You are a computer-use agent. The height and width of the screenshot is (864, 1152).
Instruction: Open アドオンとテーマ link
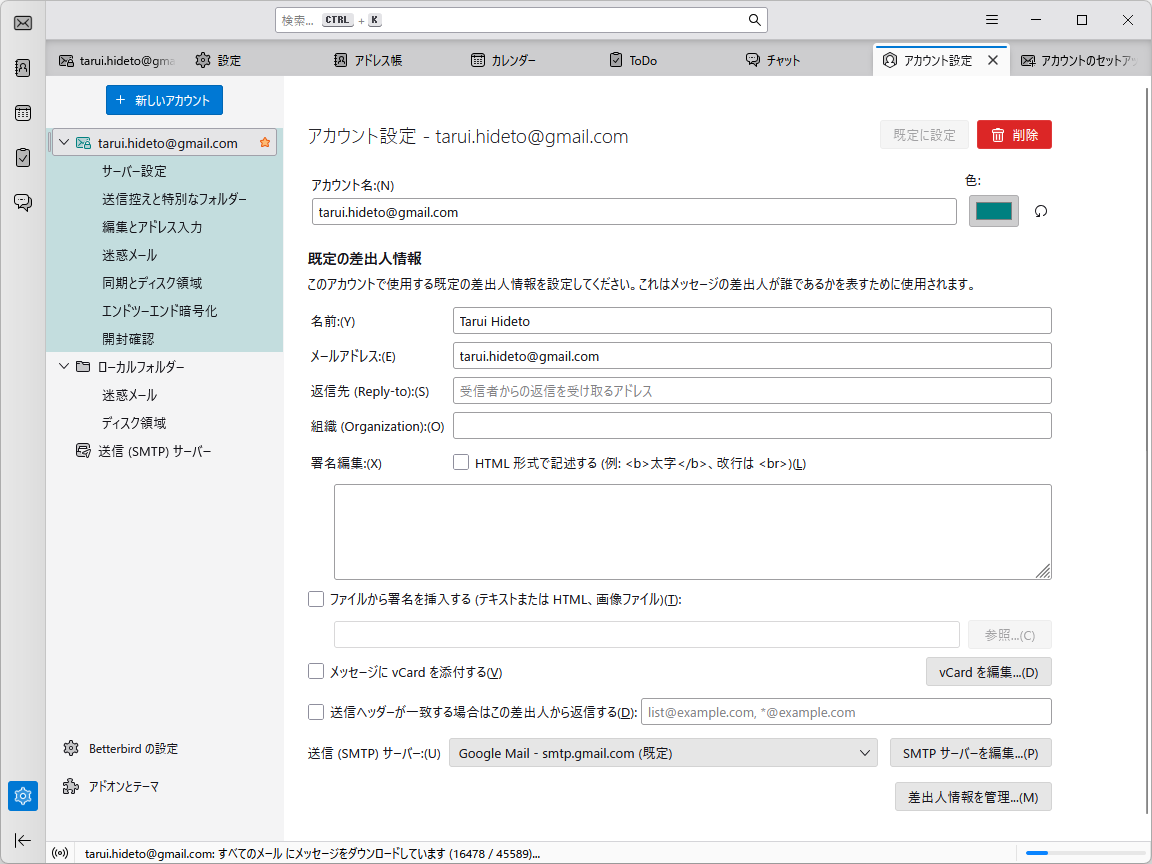[123, 787]
